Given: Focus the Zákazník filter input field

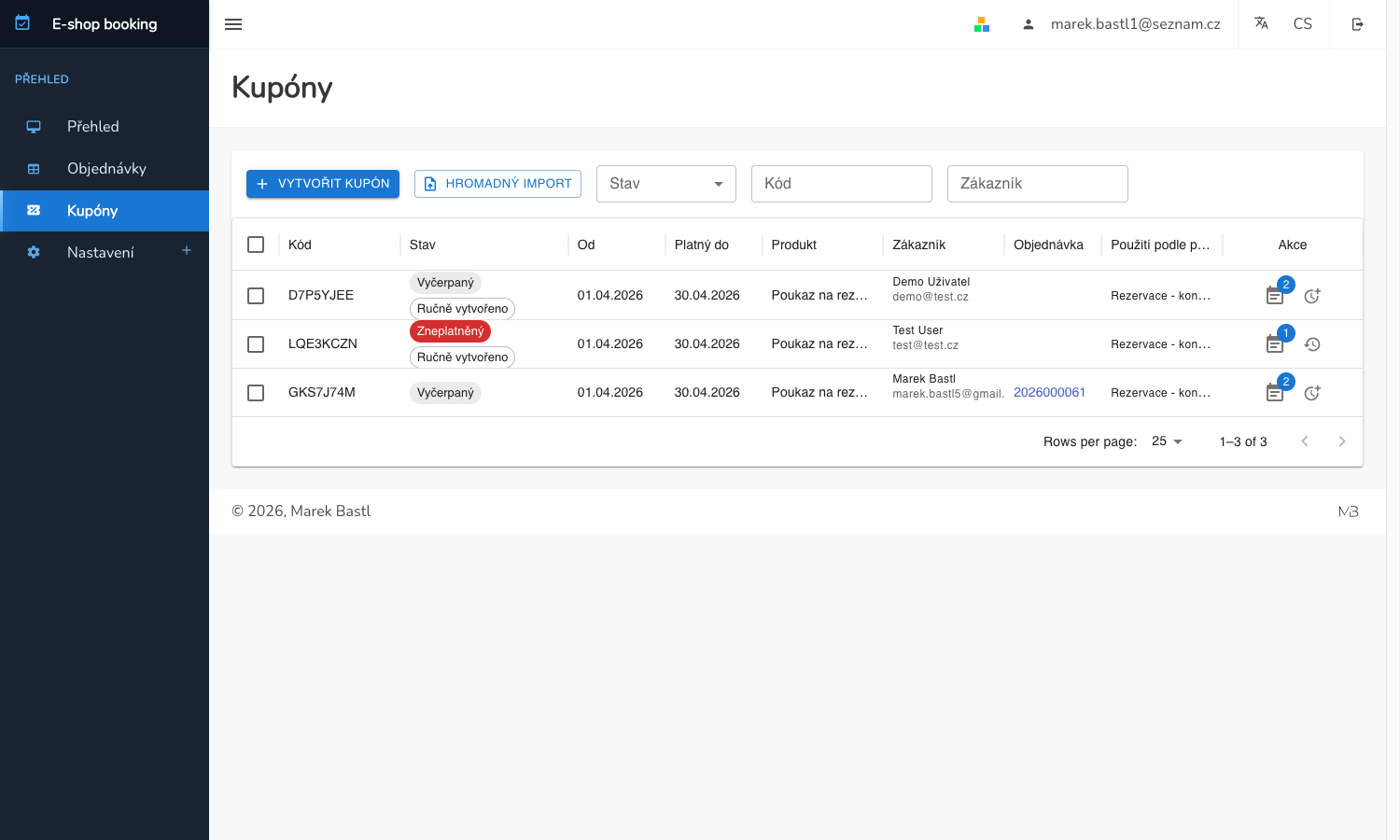Looking at the screenshot, I should 1037,184.
